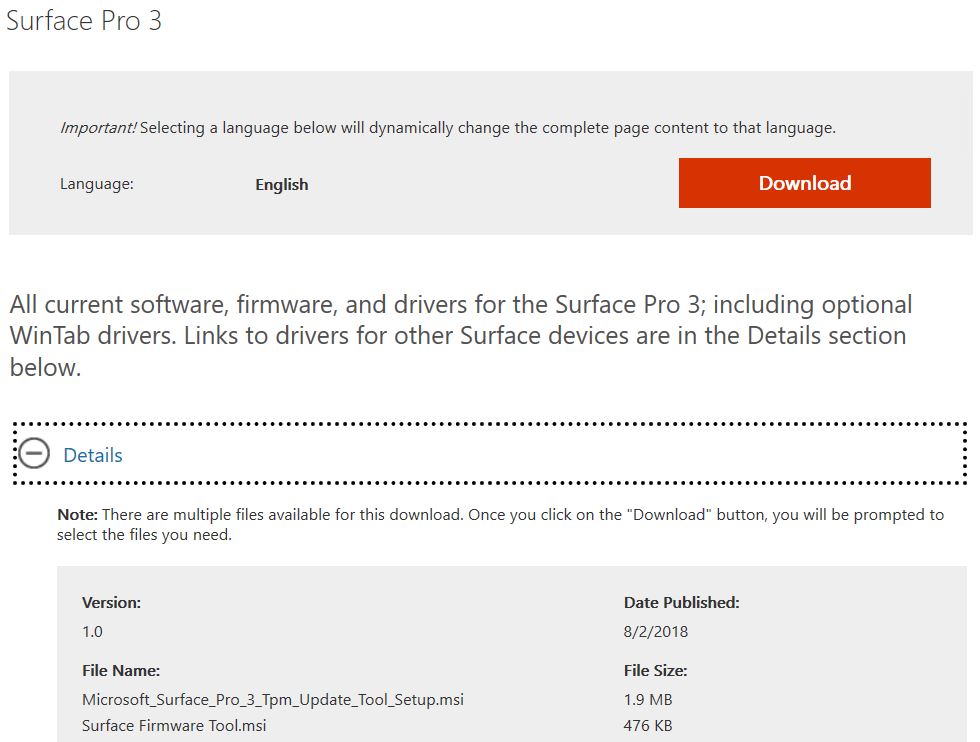This screenshot has height=742, width=980.
Task: Click the Surface Pro 3 page title
Action: click(x=84, y=21)
